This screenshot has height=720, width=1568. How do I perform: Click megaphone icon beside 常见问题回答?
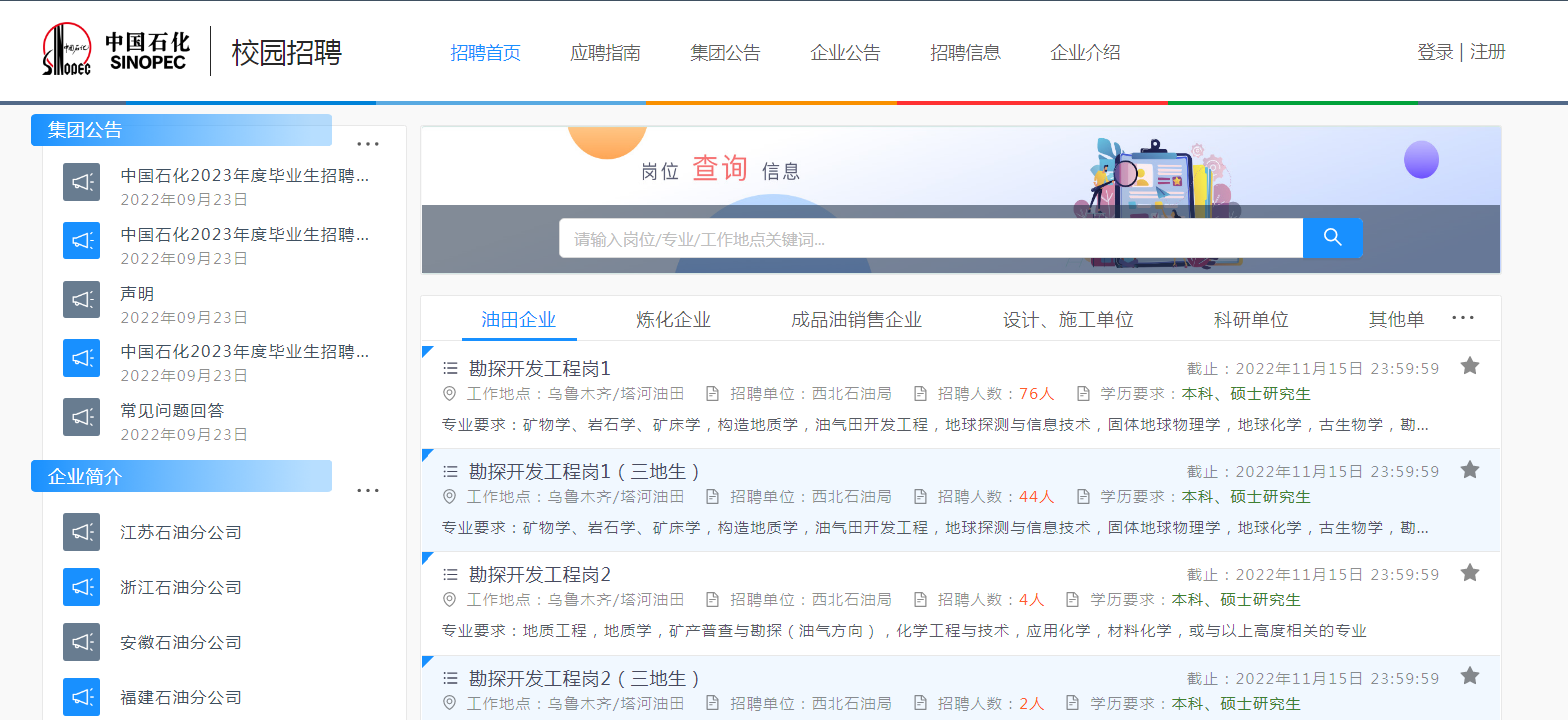coord(81,416)
